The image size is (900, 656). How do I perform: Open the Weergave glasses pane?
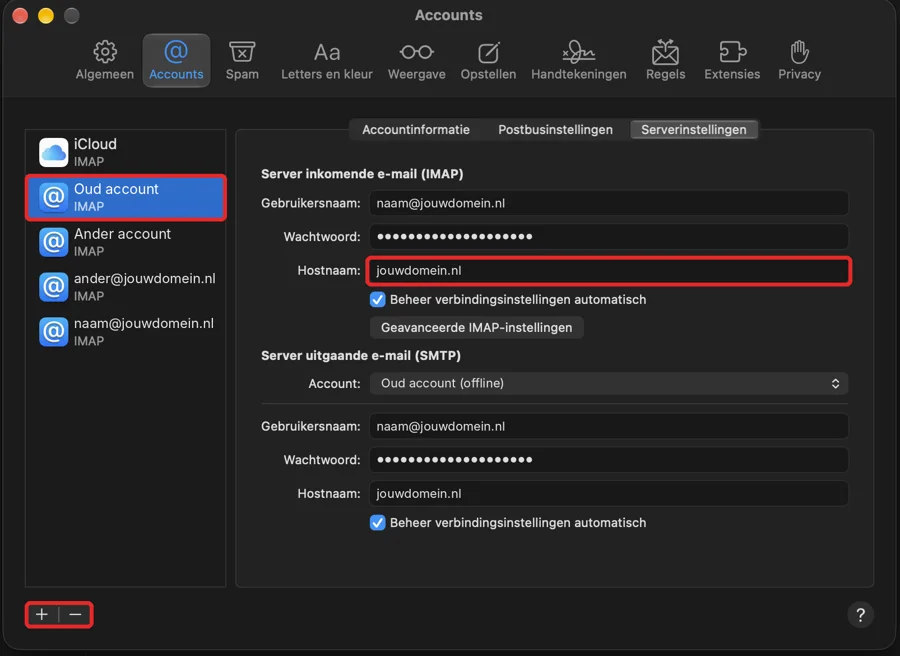click(417, 60)
